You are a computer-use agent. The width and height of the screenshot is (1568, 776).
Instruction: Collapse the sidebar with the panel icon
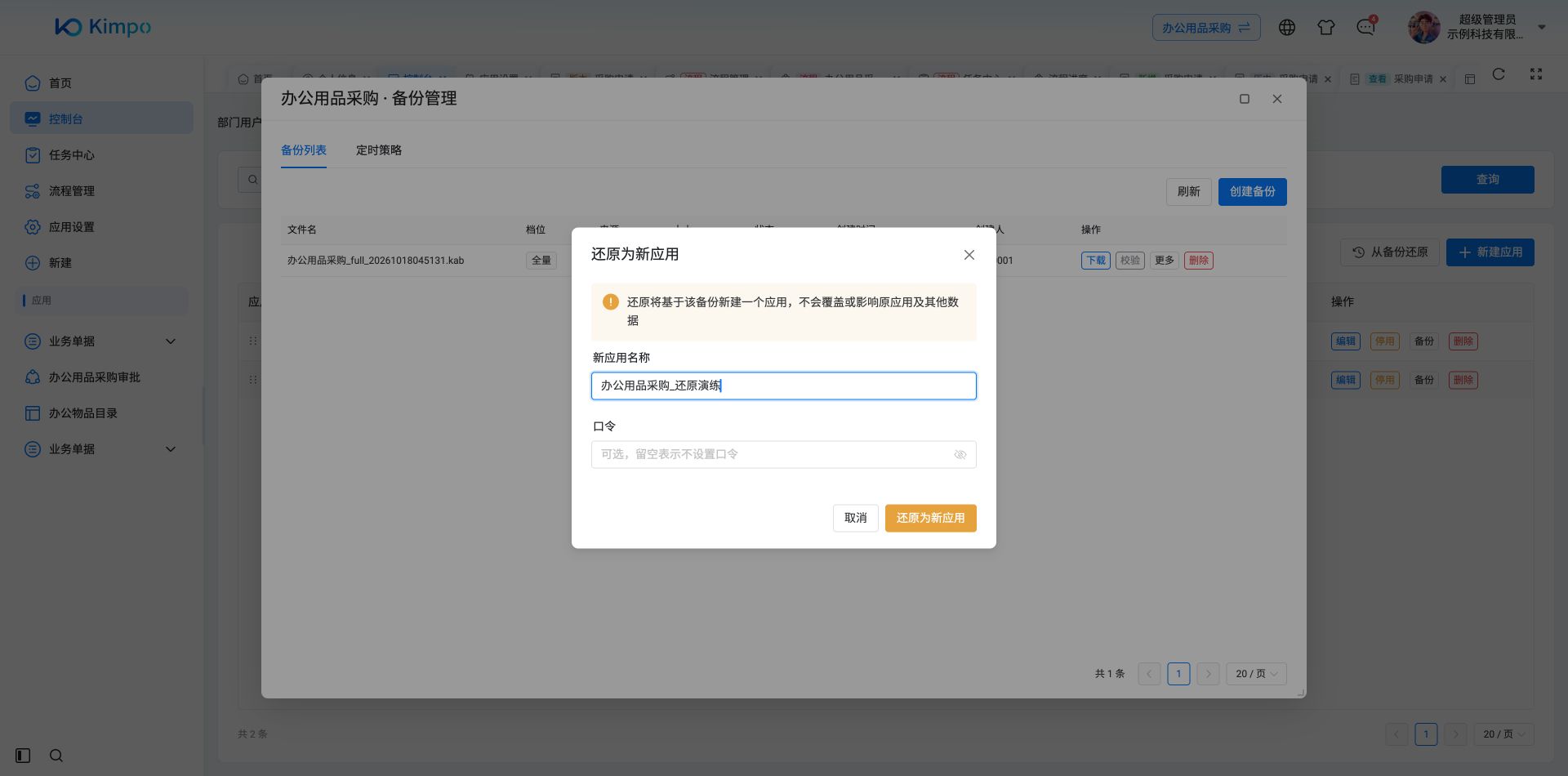(23, 756)
